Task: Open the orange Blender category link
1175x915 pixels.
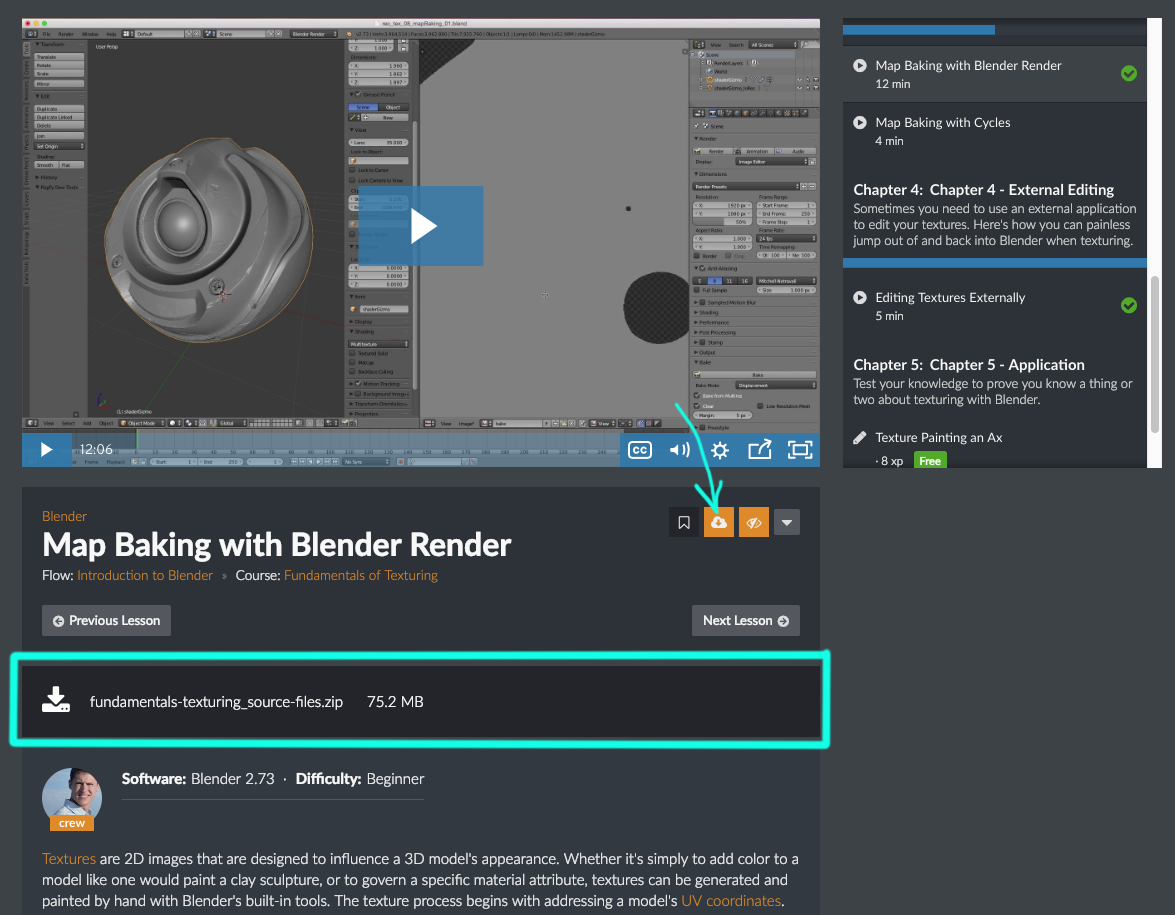Action: [64, 516]
